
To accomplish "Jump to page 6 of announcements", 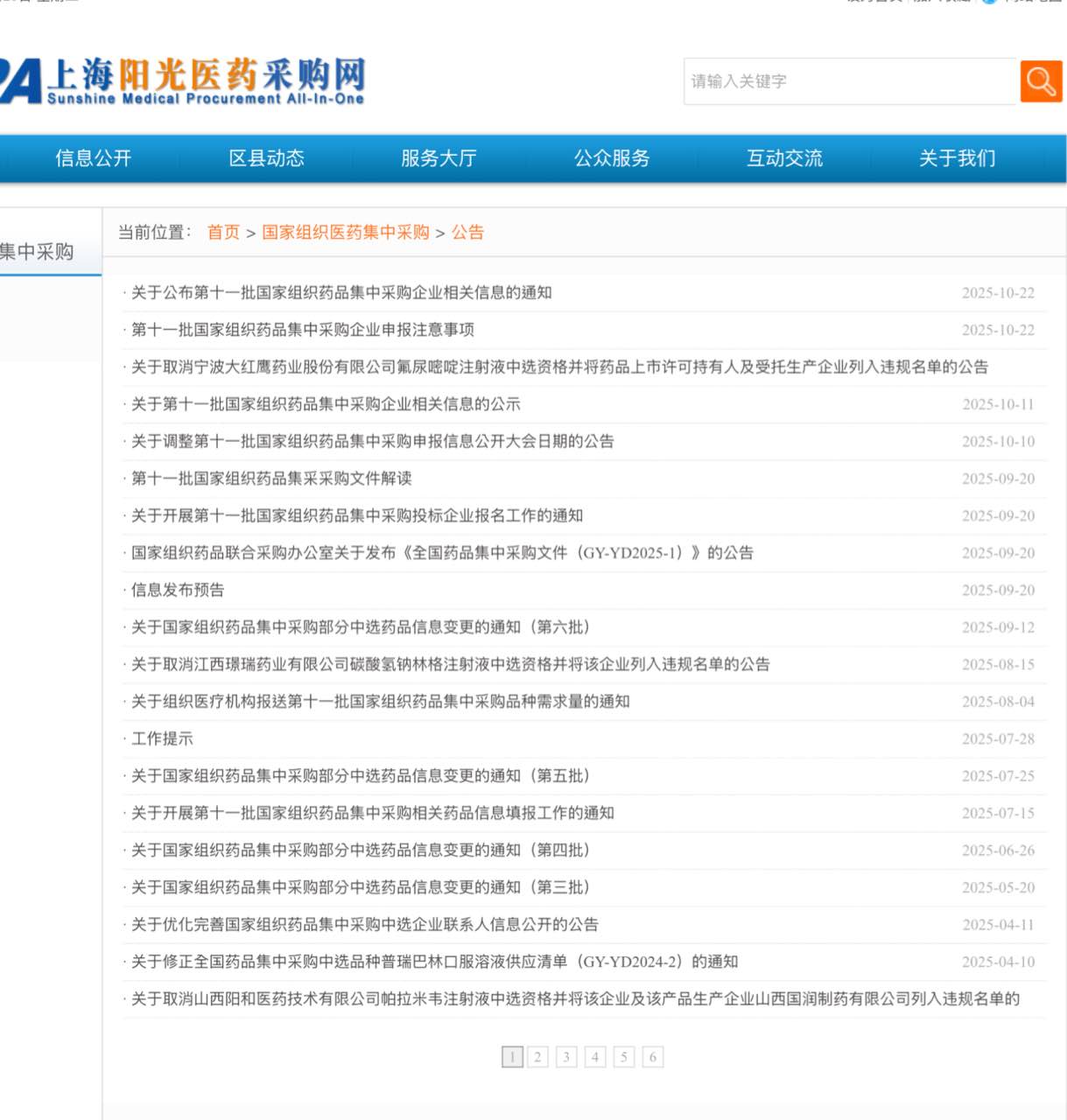I will [x=652, y=1057].
